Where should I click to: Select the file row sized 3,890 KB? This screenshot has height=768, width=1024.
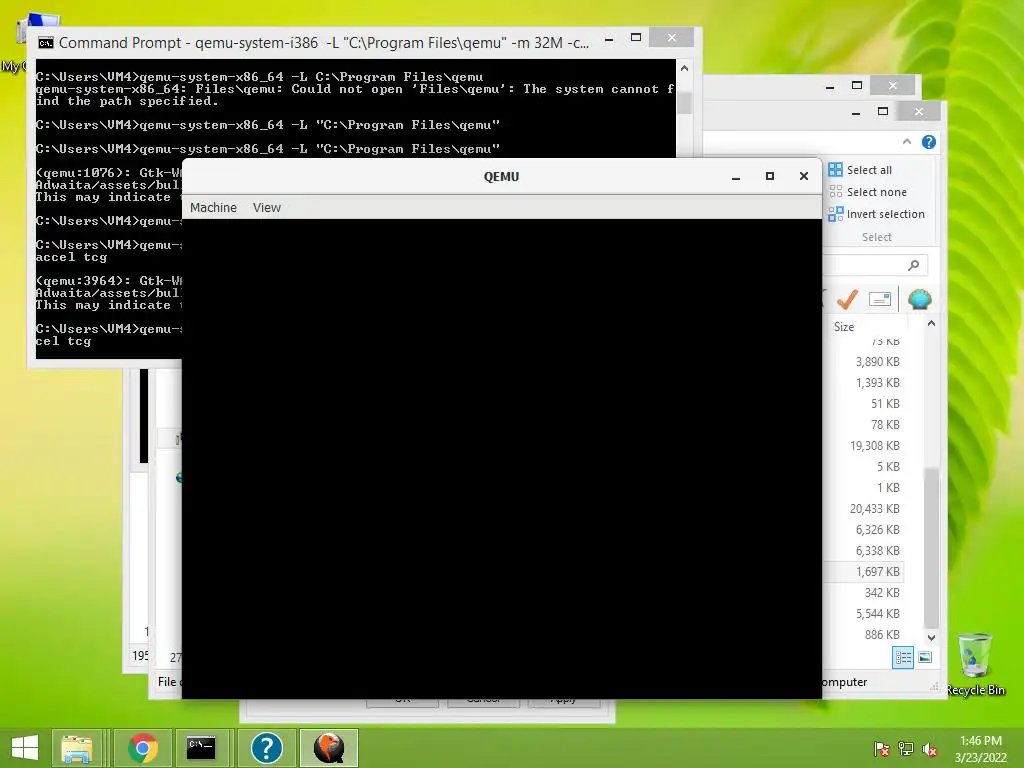pos(864,362)
